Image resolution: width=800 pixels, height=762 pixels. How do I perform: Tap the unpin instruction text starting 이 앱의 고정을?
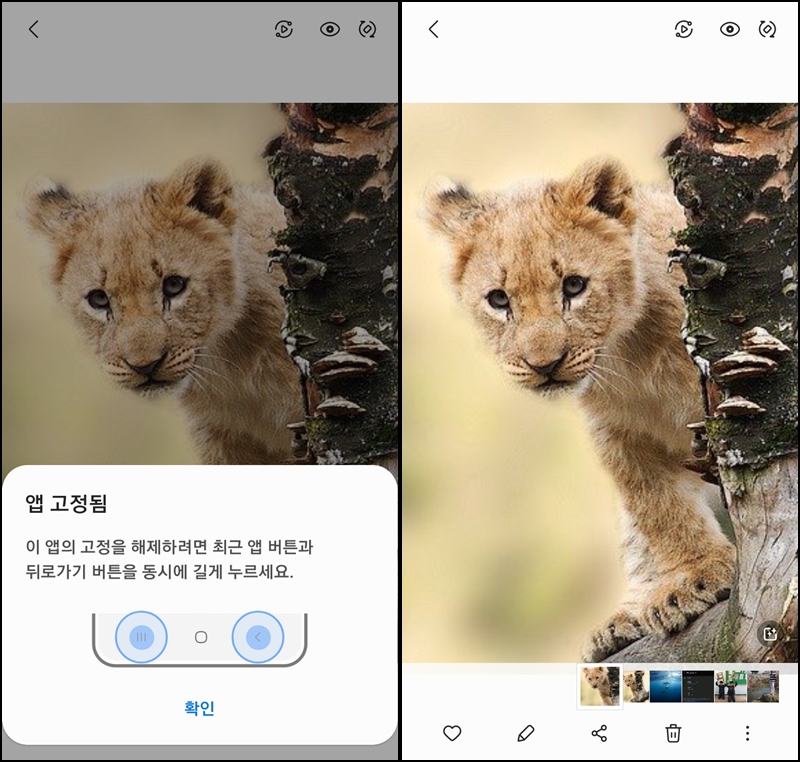click(x=169, y=560)
